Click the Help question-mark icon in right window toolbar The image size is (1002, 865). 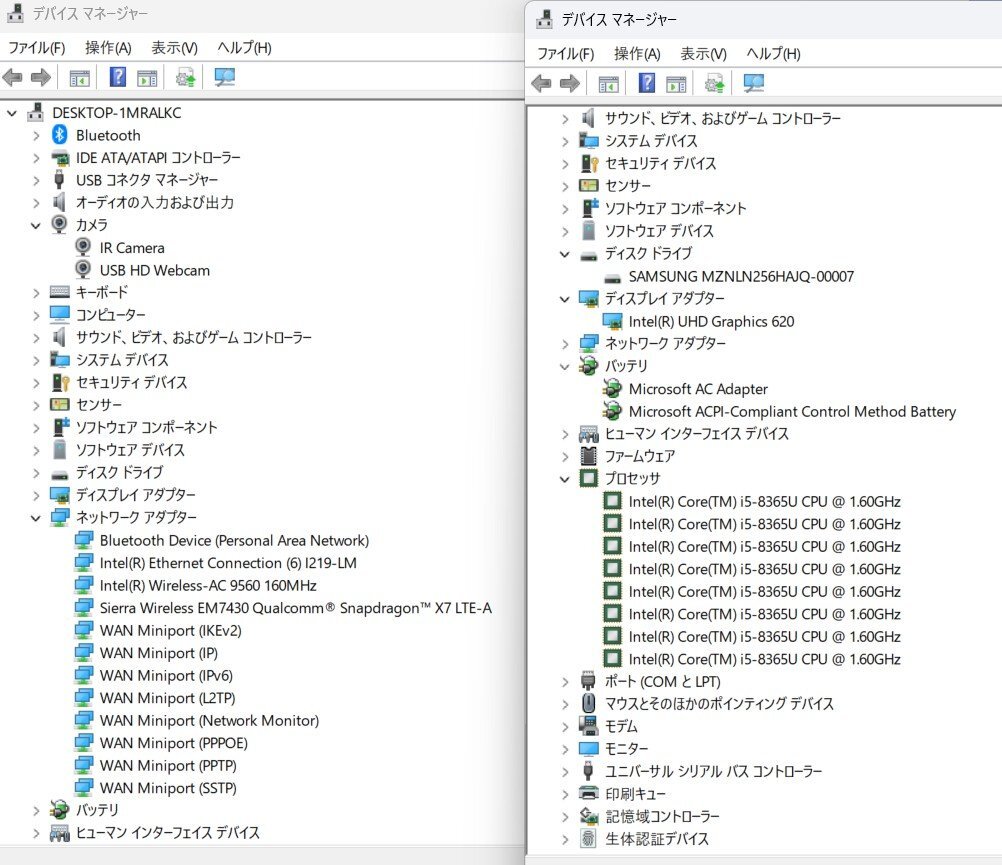[x=647, y=83]
